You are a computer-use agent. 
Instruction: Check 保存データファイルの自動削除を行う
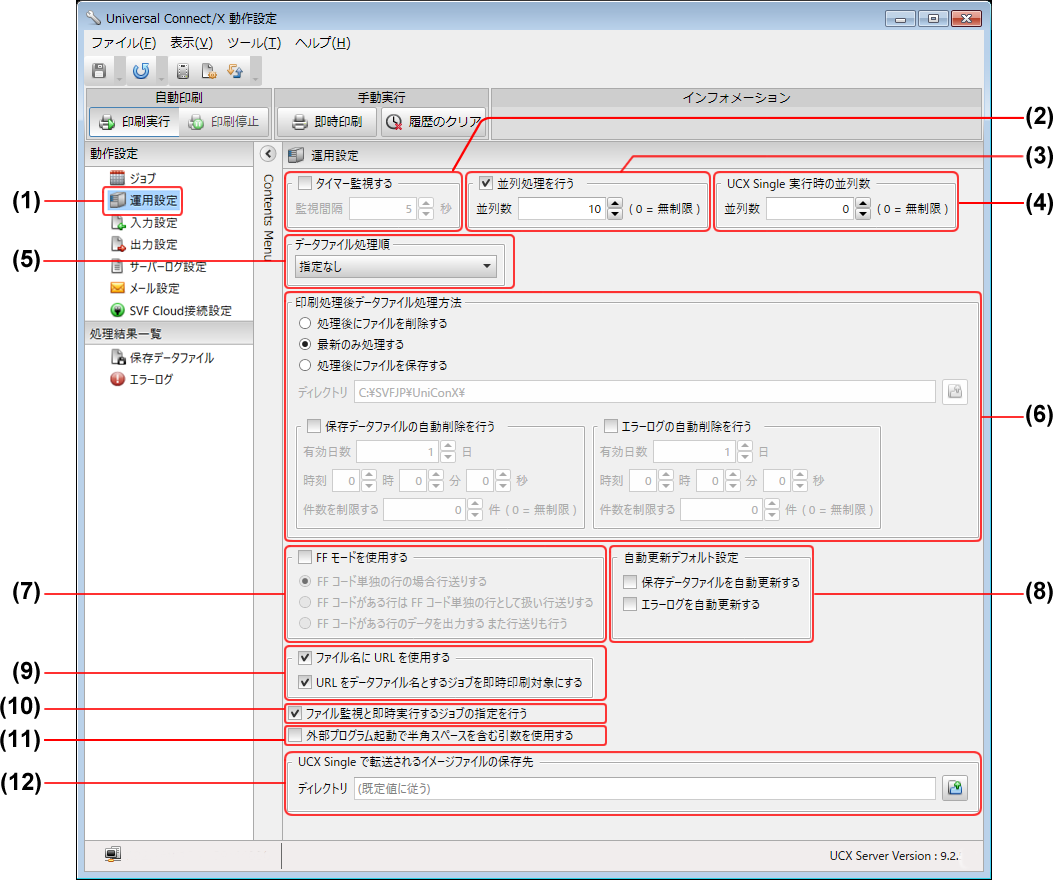(314, 427)
